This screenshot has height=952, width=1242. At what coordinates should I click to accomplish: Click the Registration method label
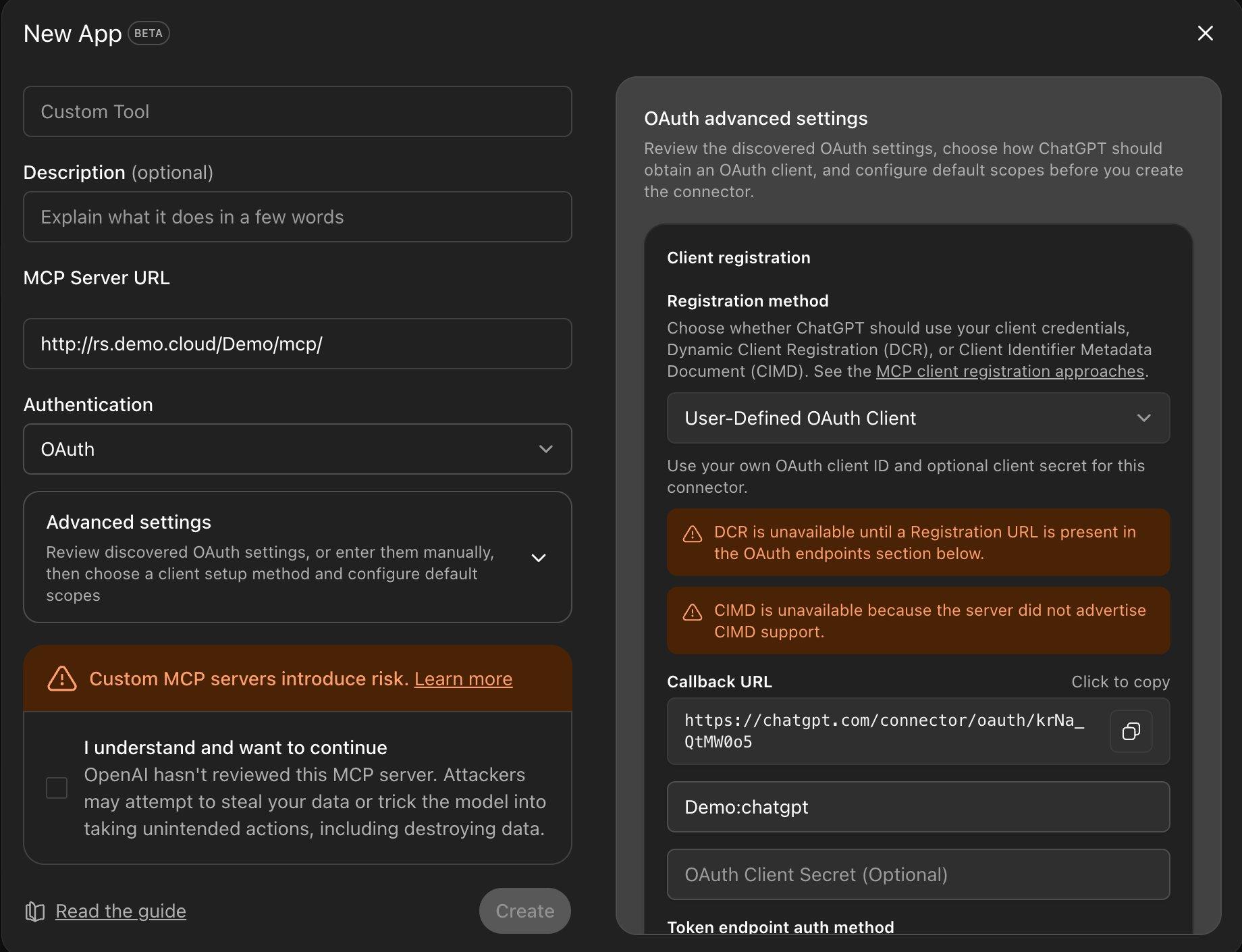(748, 300)
